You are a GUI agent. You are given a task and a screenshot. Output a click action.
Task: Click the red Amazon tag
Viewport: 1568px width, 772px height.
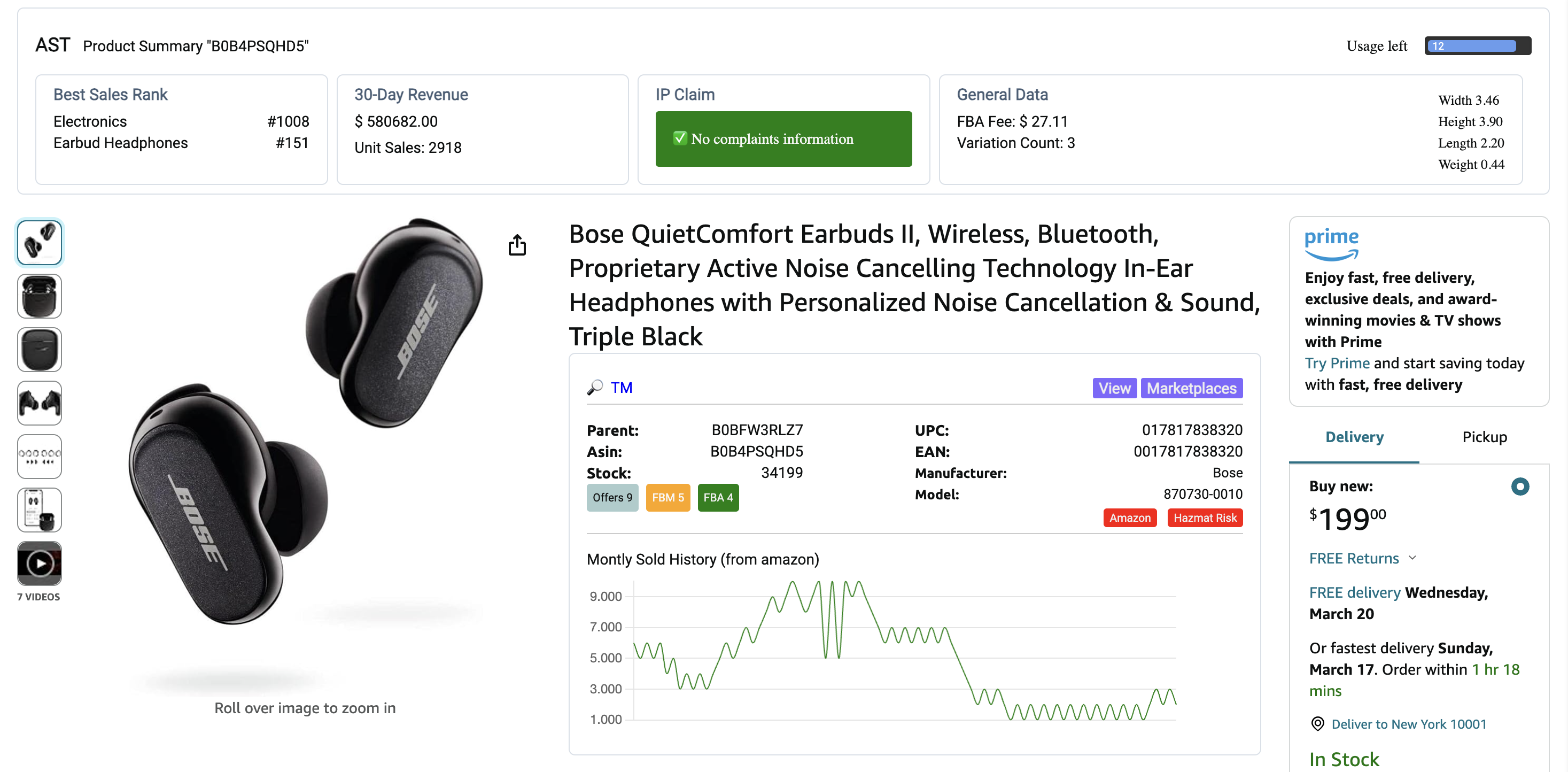1130,518
